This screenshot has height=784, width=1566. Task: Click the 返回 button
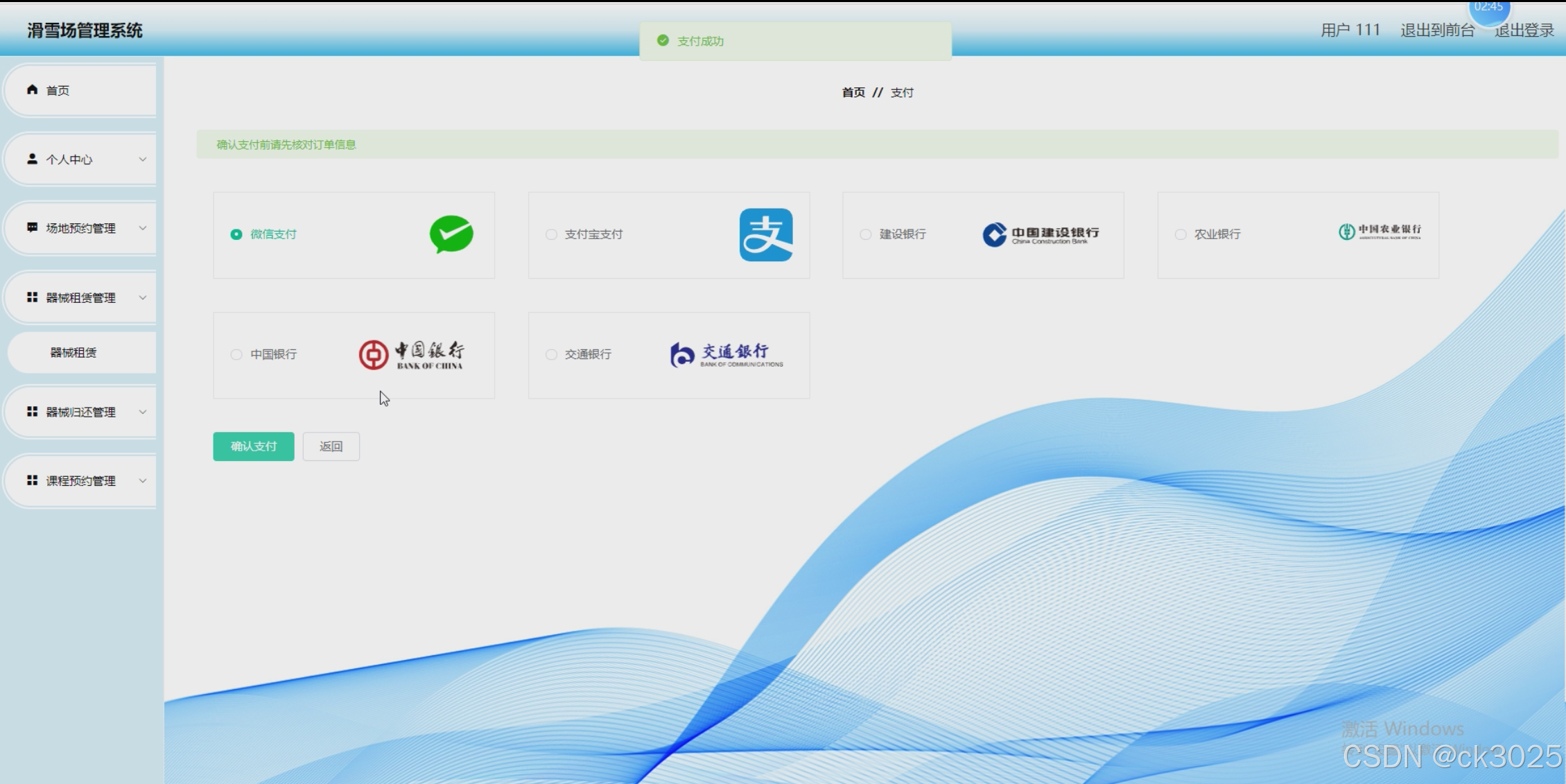pos(331,446)
